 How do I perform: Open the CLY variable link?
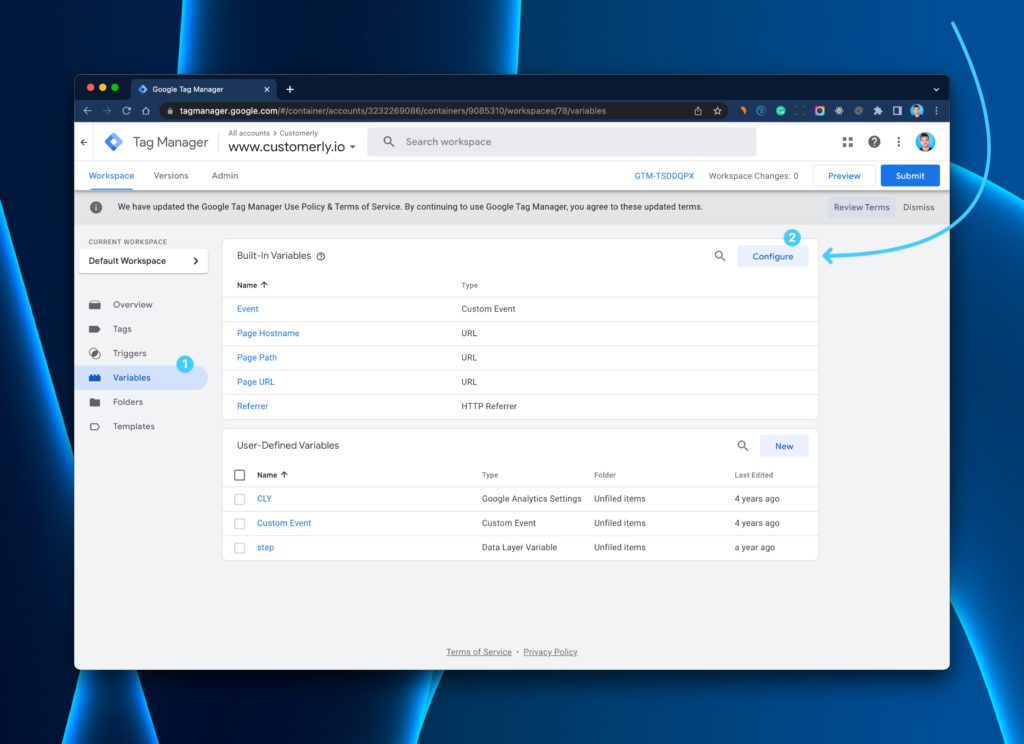click(264, 499)
